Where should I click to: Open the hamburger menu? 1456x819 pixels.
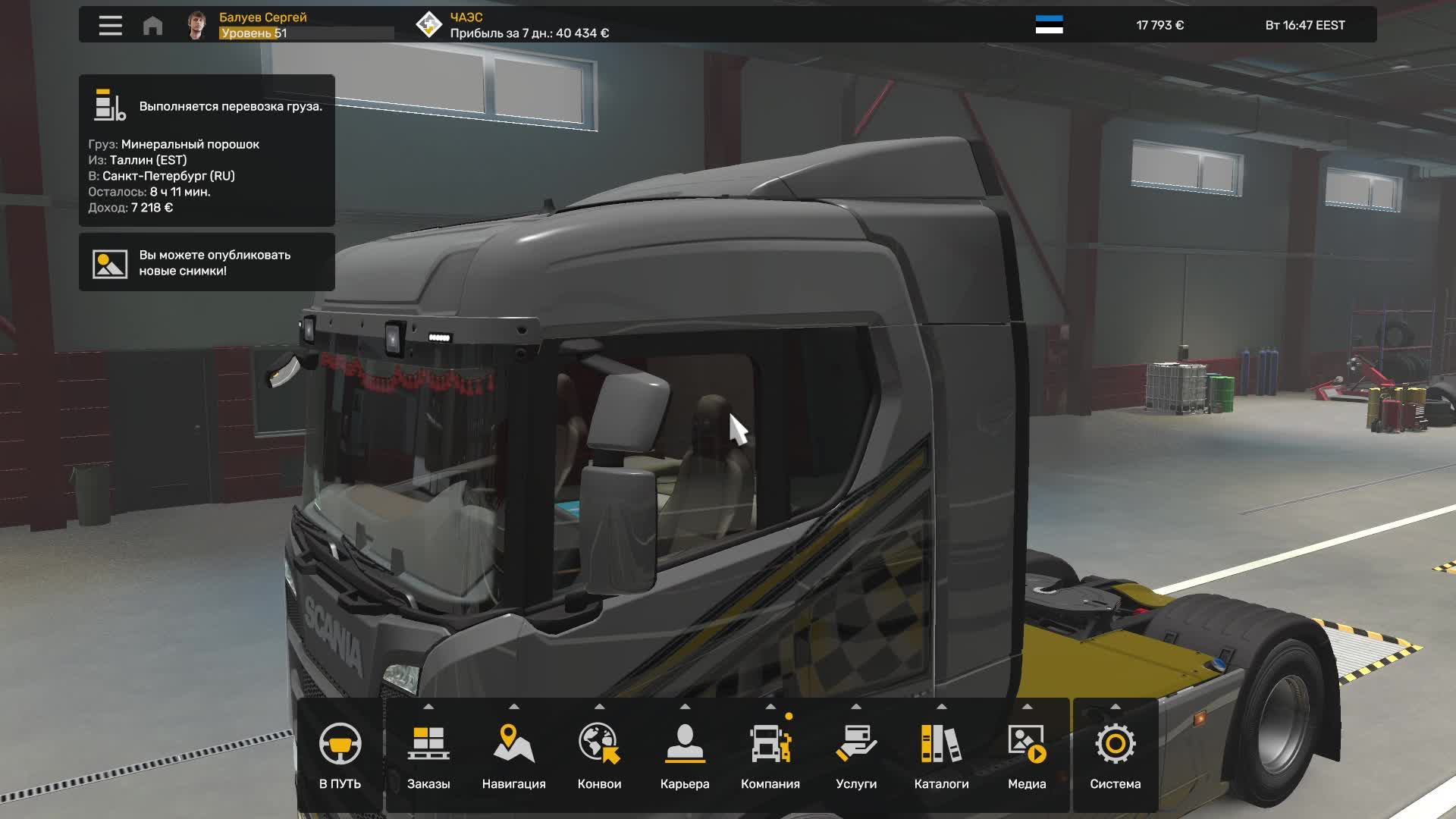tap(110, 25)
